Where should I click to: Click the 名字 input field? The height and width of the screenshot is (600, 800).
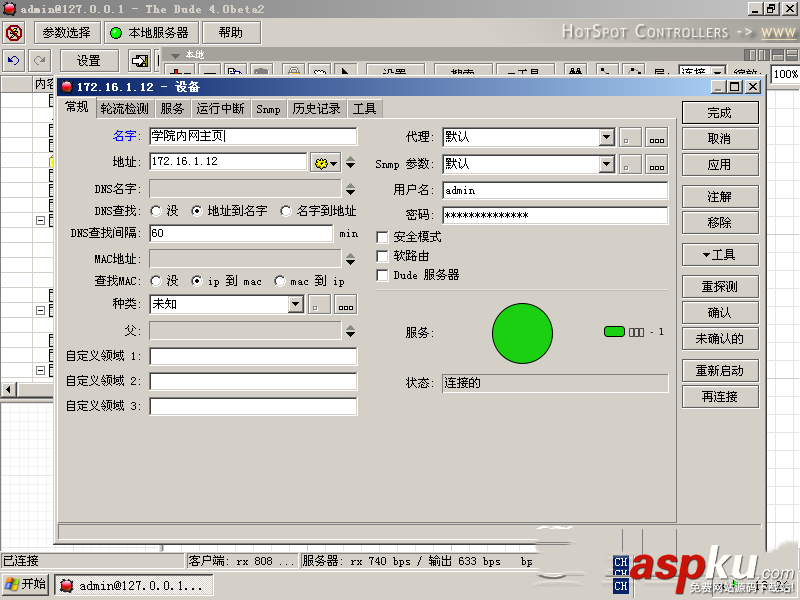point(253,136)
